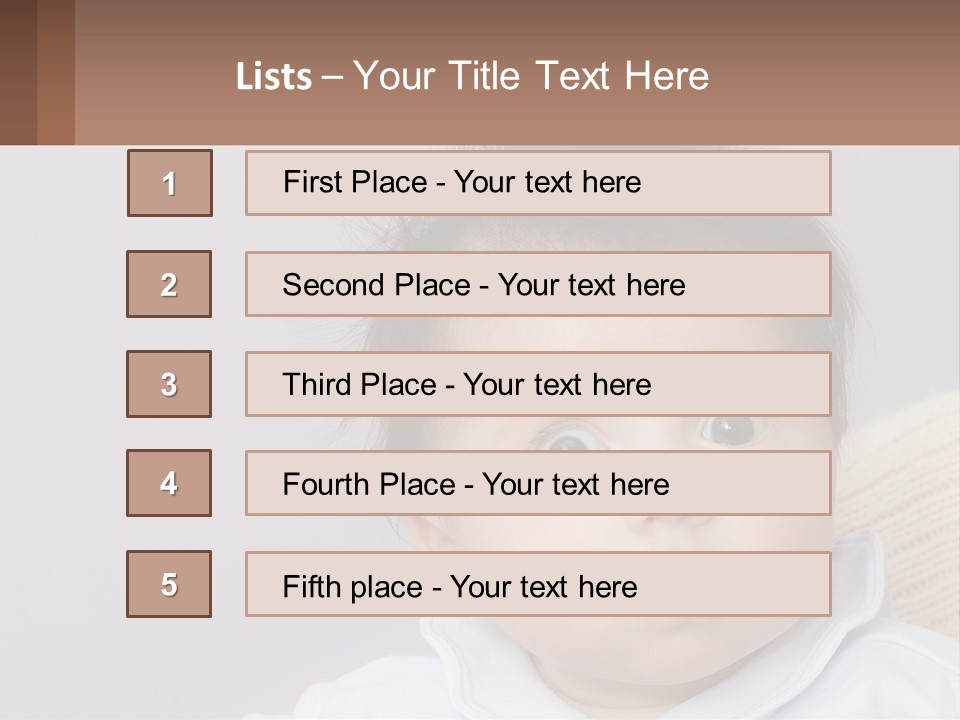
Task: Select the "Fourth Place - Your text here" box
Action: [538, 483]
